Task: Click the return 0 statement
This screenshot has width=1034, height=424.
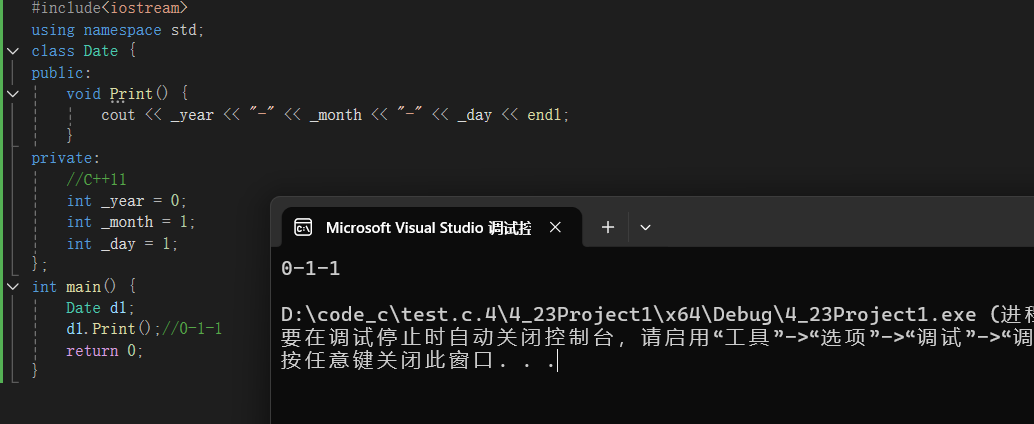Action: pos(105,351)
